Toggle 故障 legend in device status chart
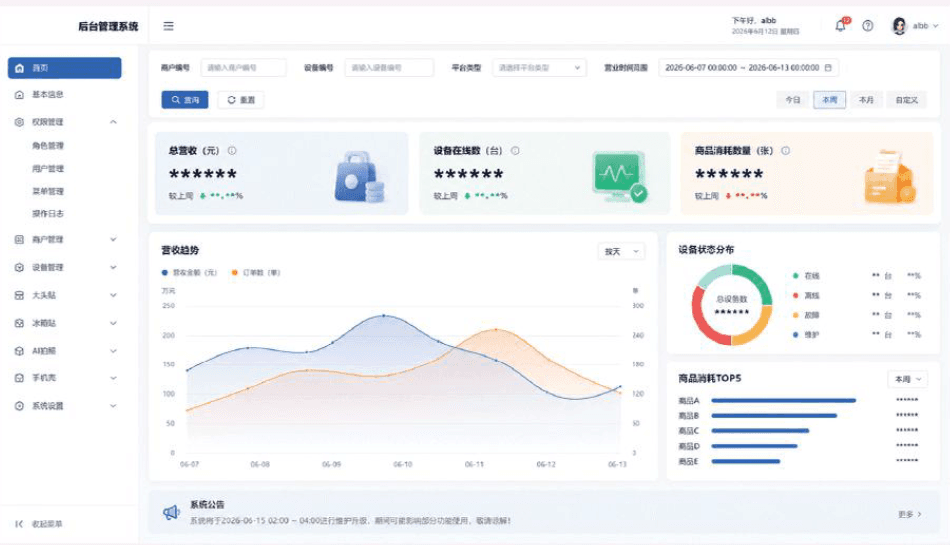The image size is (950, 545). pos(806,315)
